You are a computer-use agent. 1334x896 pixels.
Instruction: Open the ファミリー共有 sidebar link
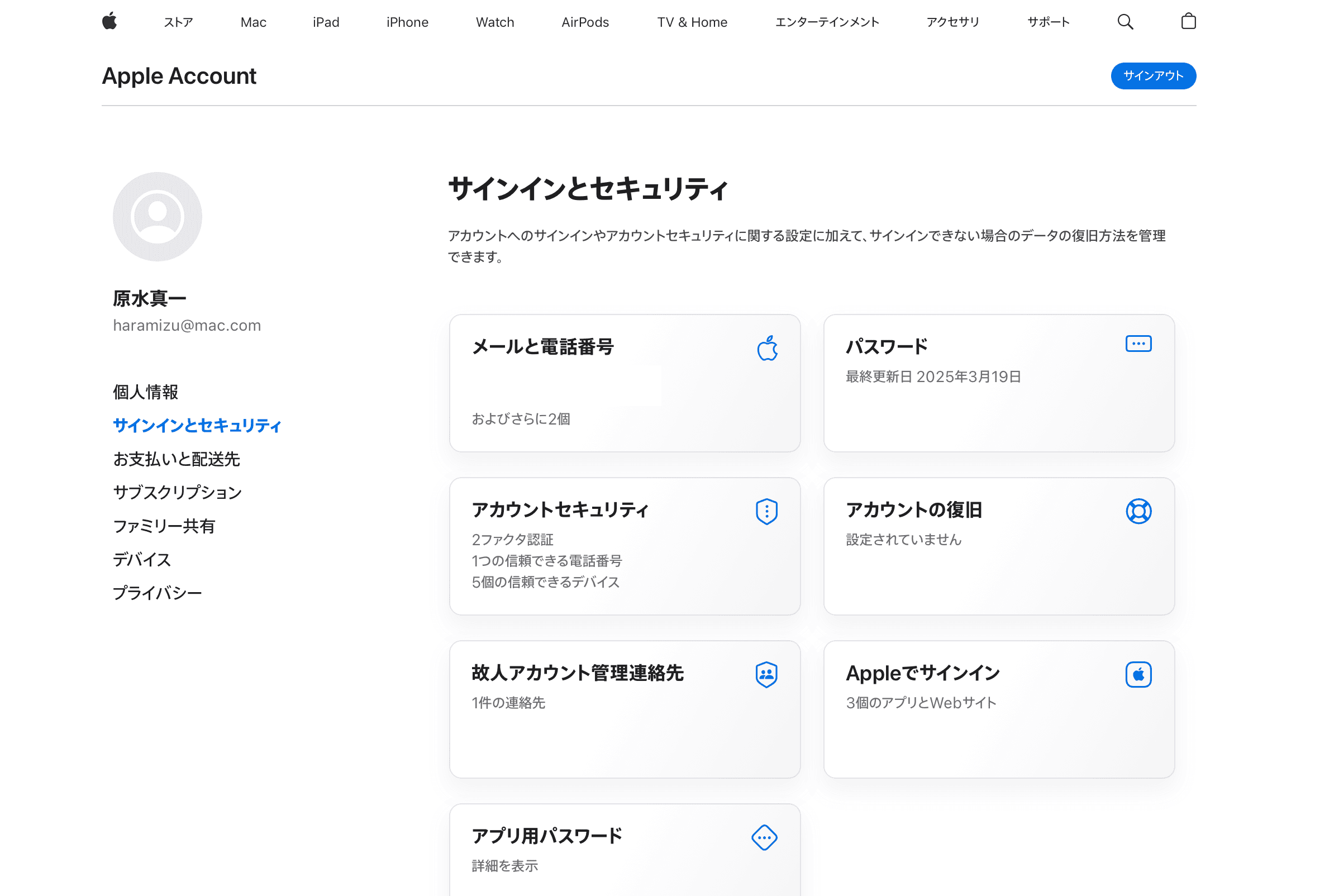(164, 526)
